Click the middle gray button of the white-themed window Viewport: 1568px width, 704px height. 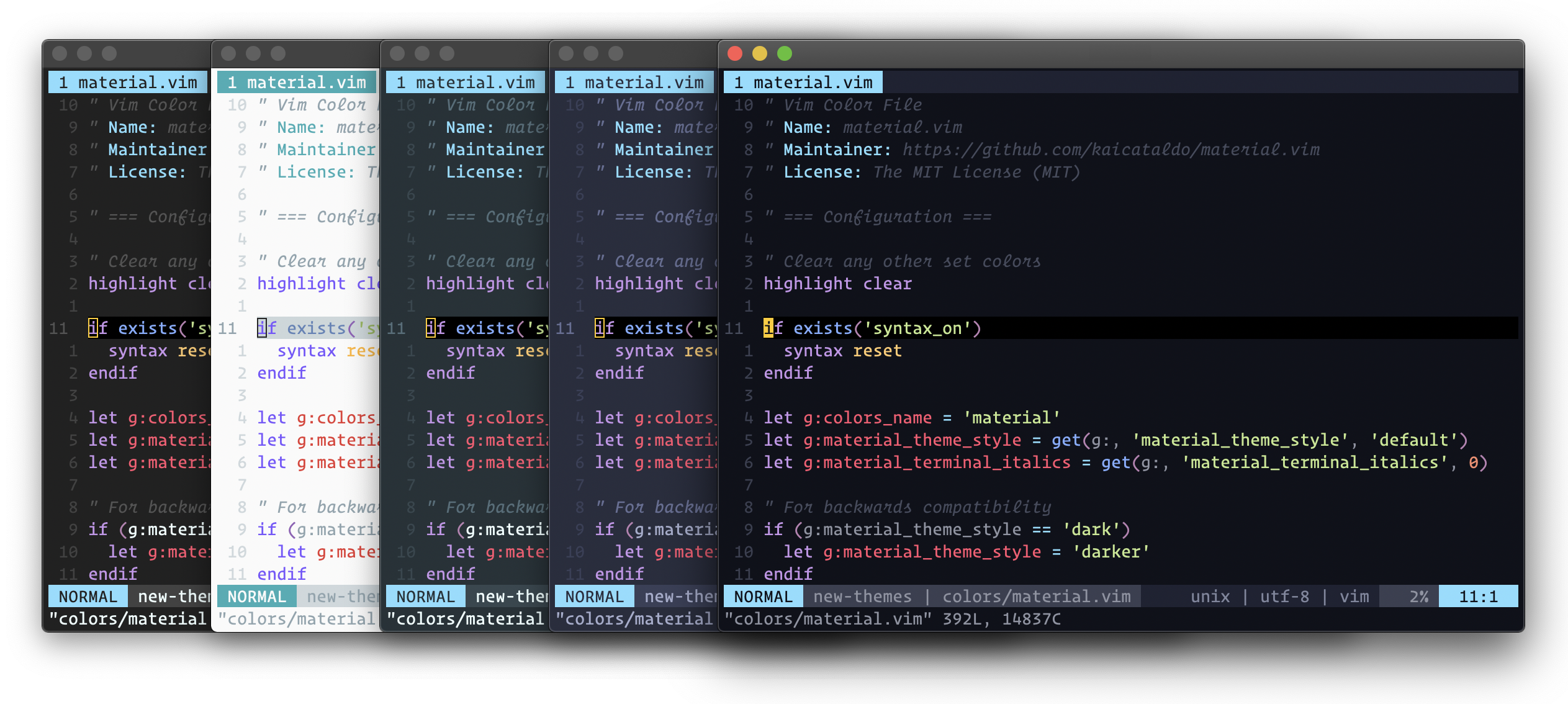[x=253, y=53]
